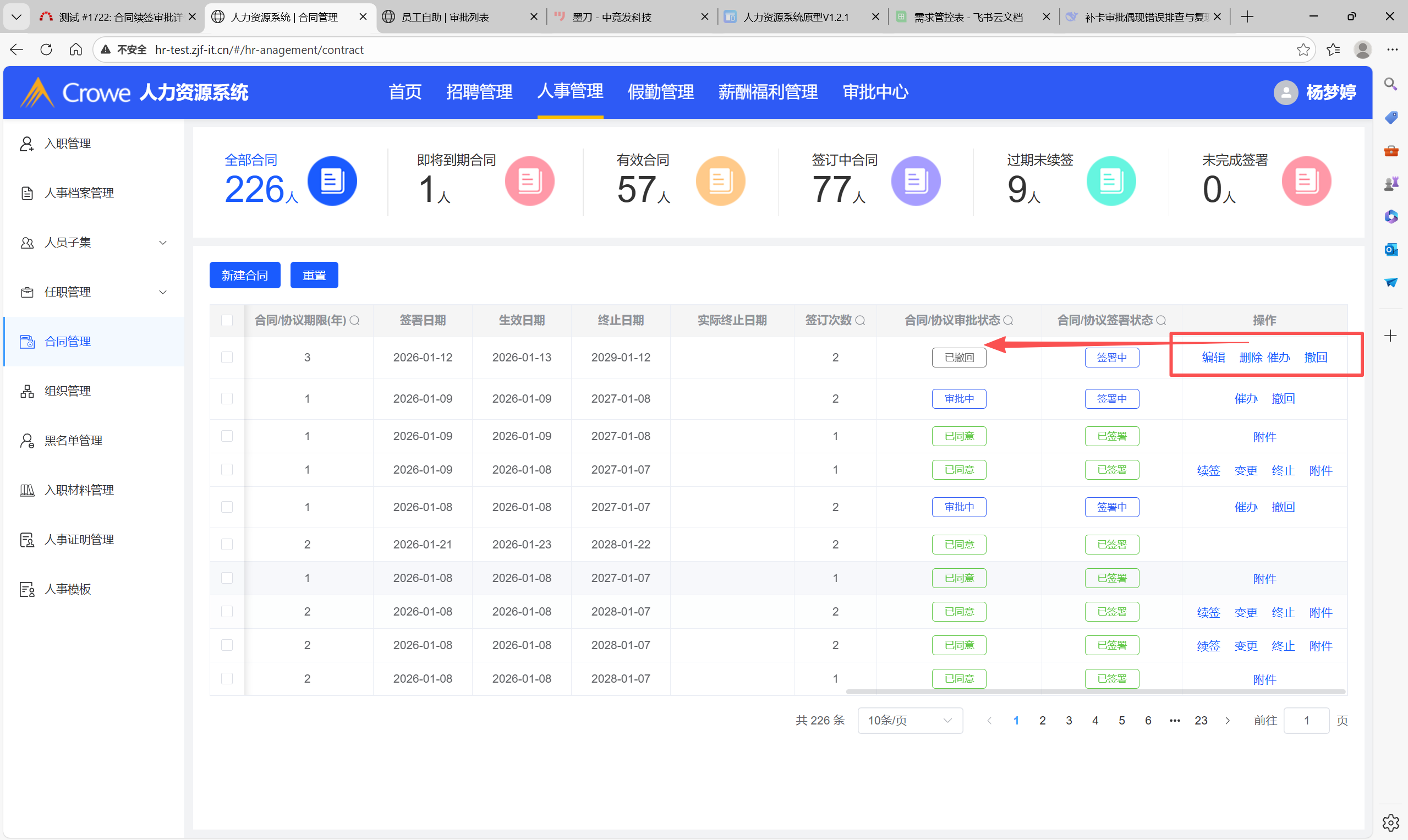Switch to 薪酬福利管理 in top navigation

[768, 92]
